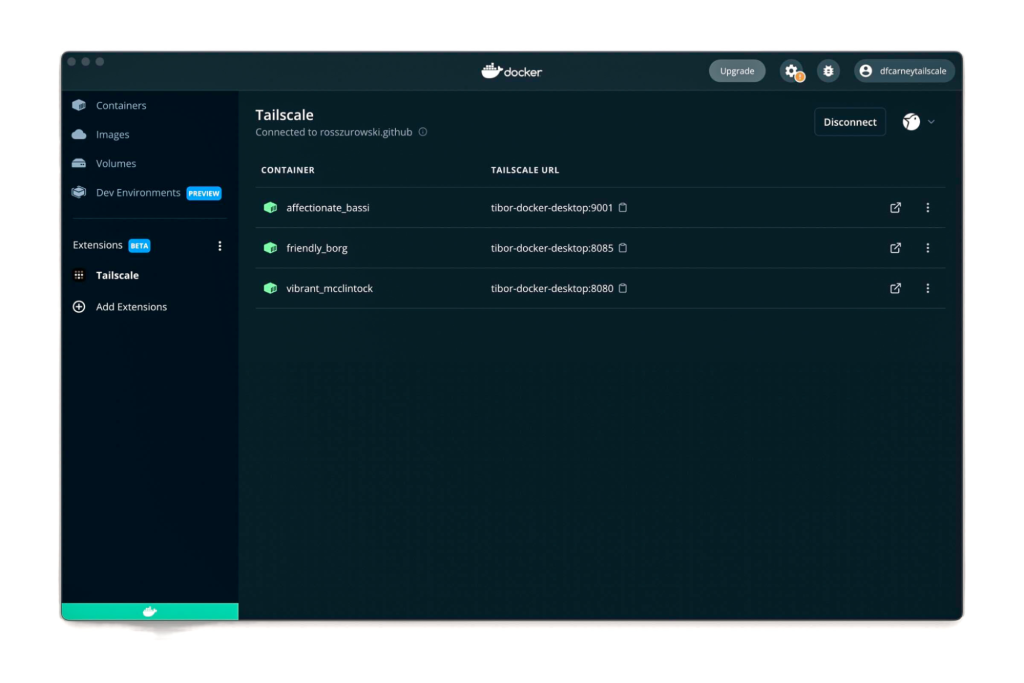Open Docker settings gear icon
The width and height of the screenshot is (1024, 683).
point(792,71)
